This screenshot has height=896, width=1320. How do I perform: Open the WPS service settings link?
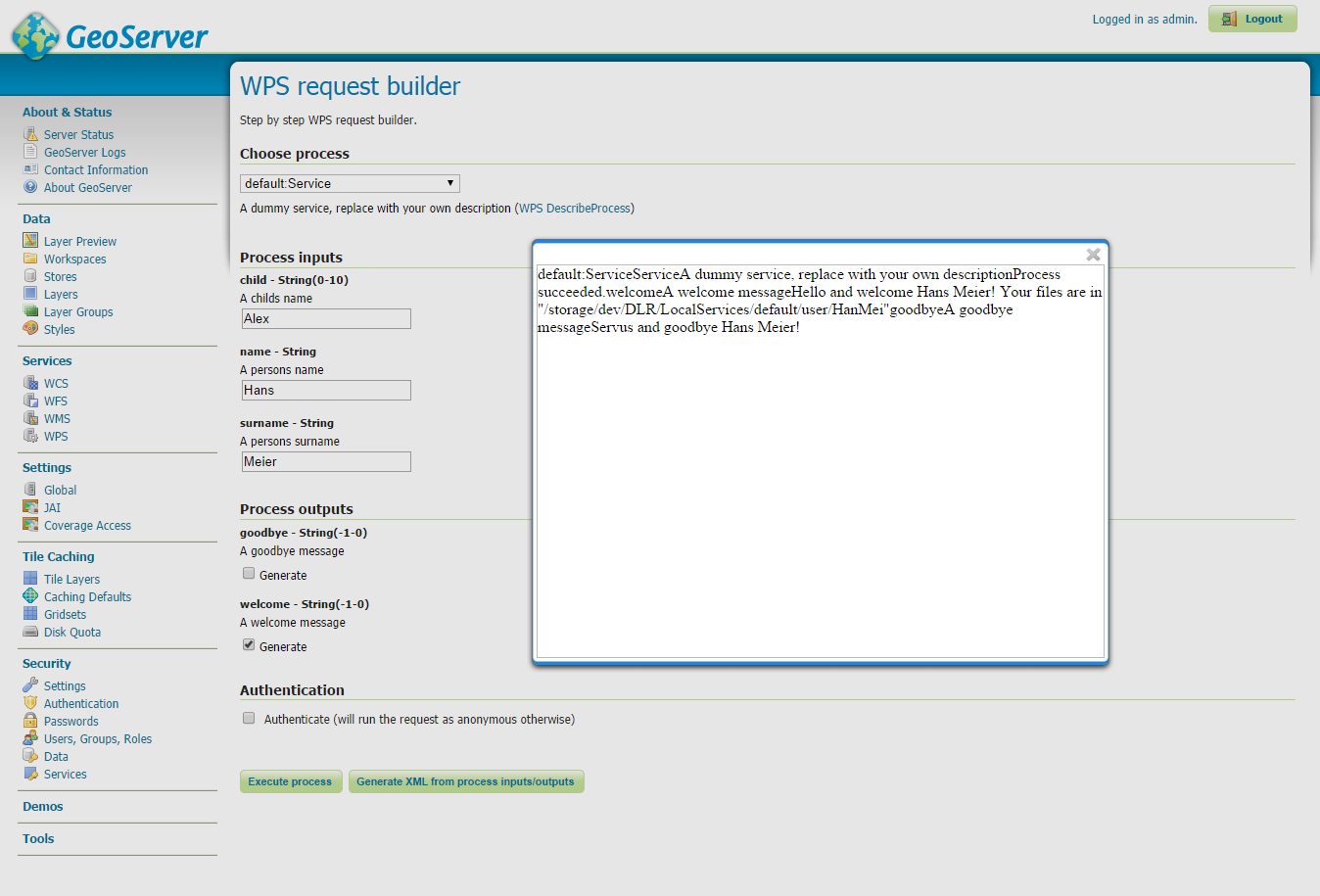56,437
